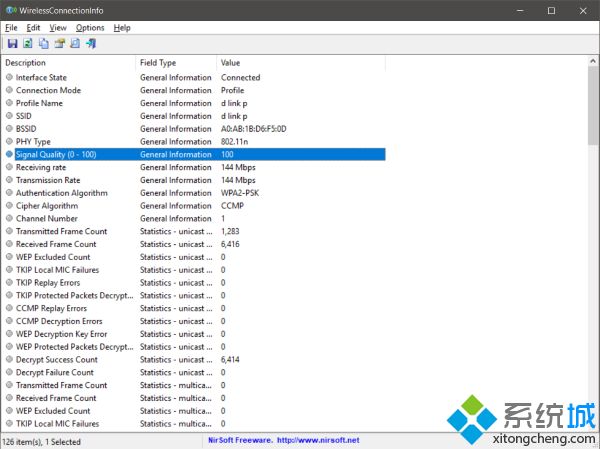Select the "144 Mbps" value for Receiving rate
The height and width of the screenshot is (449, 600).
coord(238,167)
